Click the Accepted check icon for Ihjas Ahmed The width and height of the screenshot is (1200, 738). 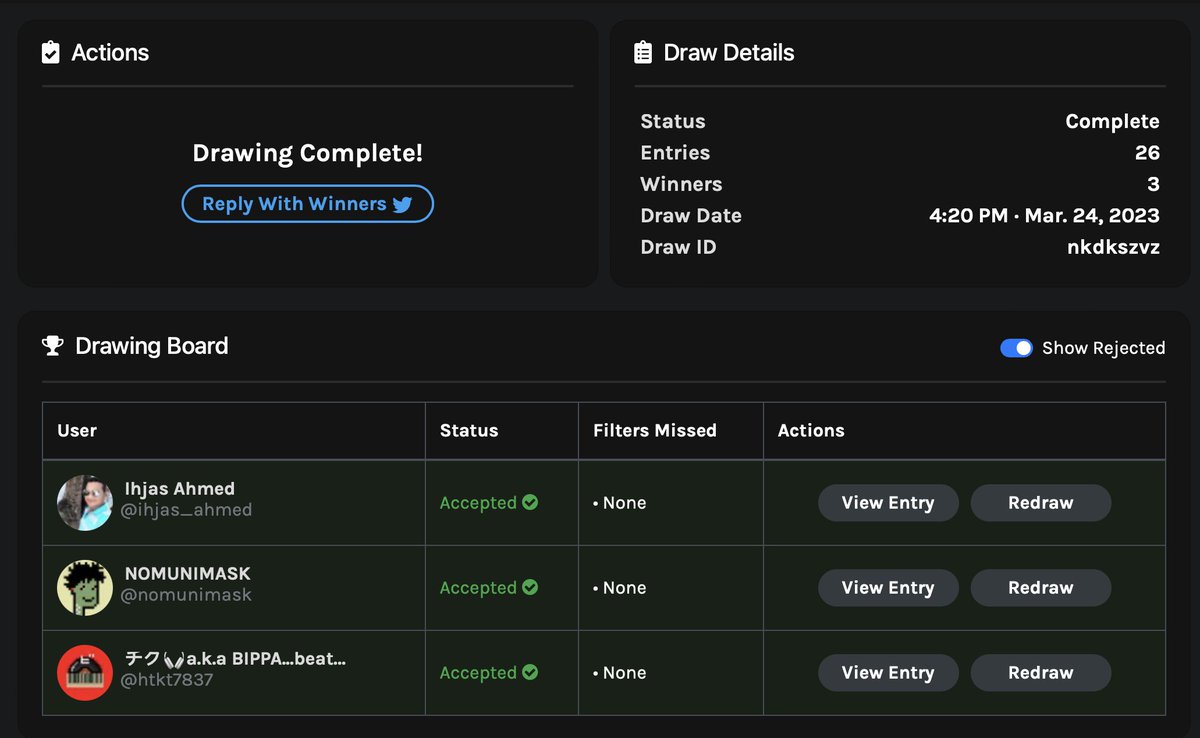tap(530, 502)
